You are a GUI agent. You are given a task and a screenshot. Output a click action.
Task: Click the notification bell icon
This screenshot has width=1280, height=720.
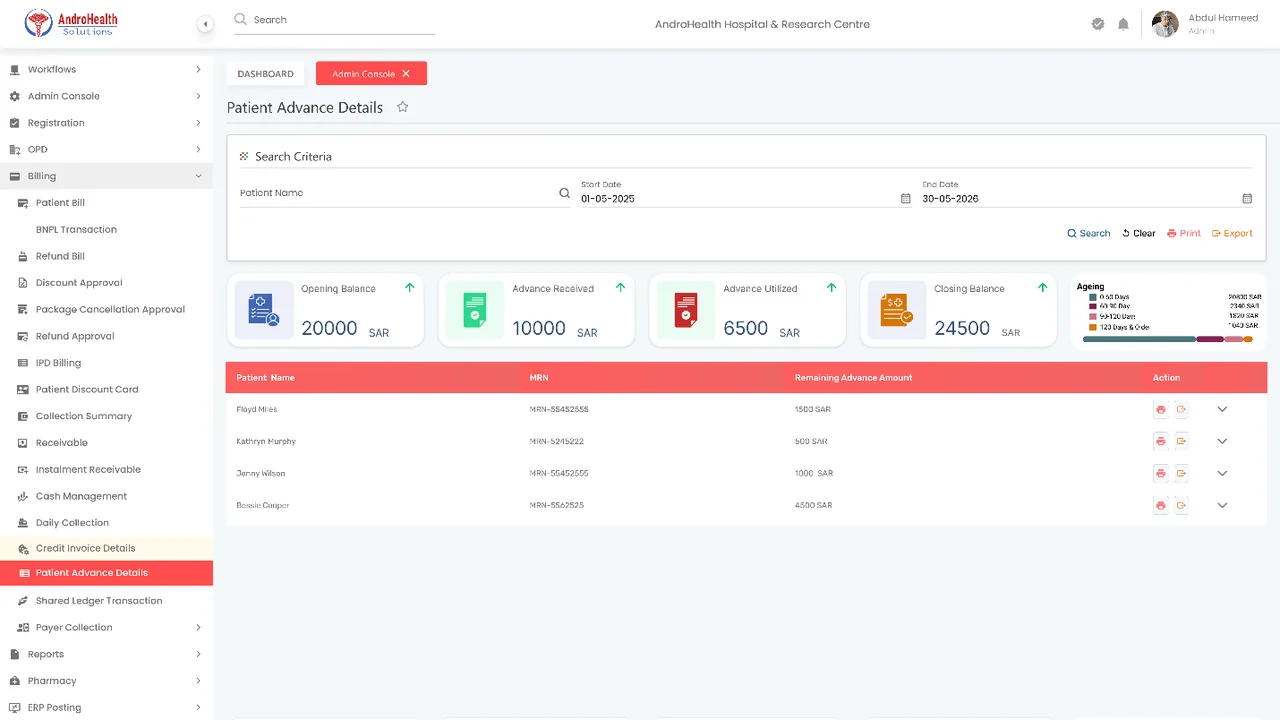tap(1123, 24)
